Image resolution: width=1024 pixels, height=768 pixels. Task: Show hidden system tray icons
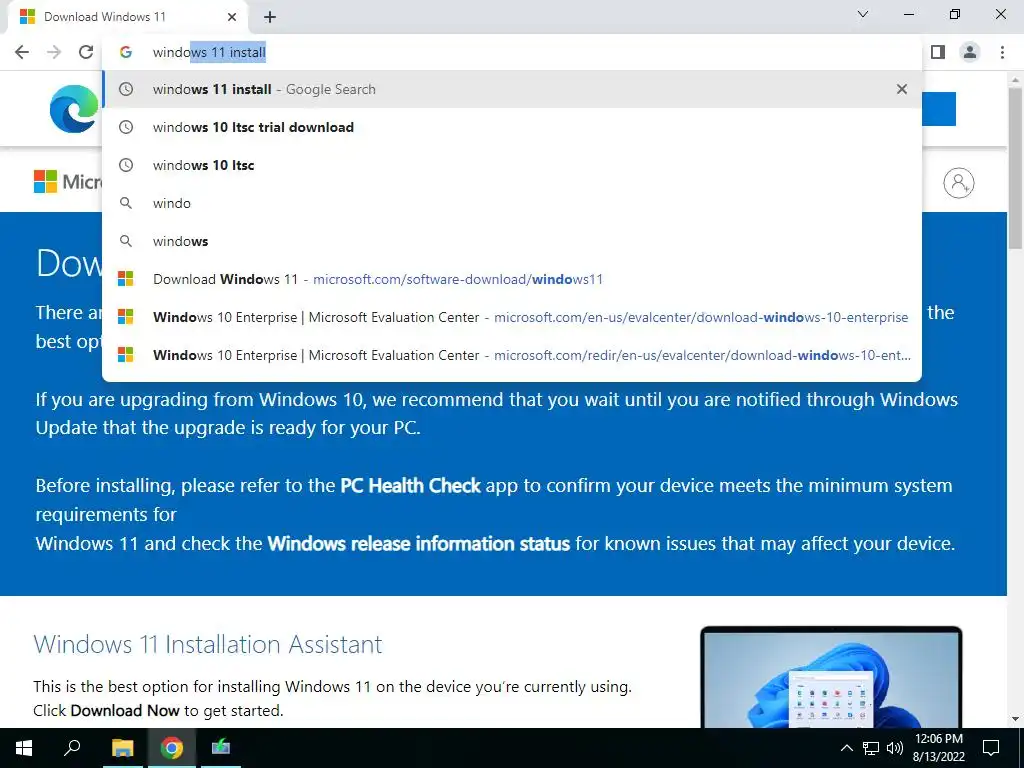(x=846, y=748)
